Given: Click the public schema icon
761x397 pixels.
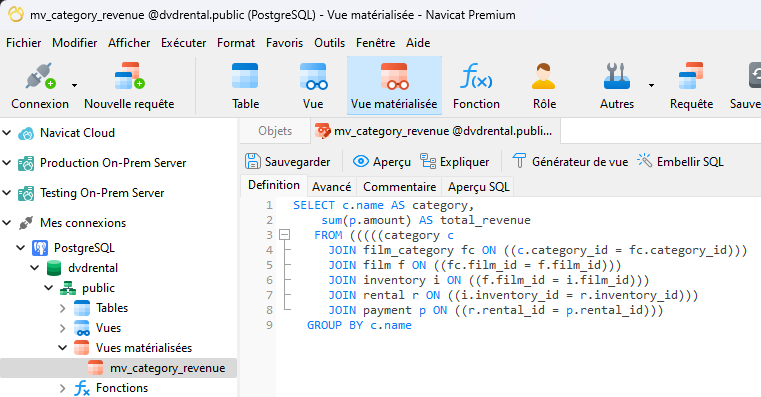Looking at the screenshot, I should coord(67,288).
